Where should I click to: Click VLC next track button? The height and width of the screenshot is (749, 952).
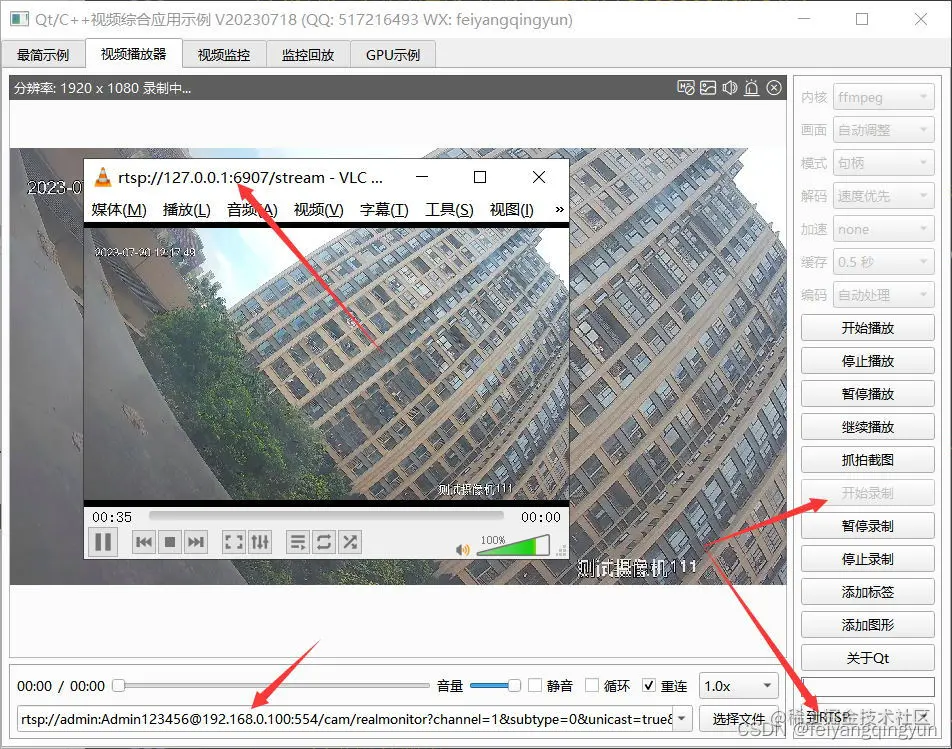point(196,542)
